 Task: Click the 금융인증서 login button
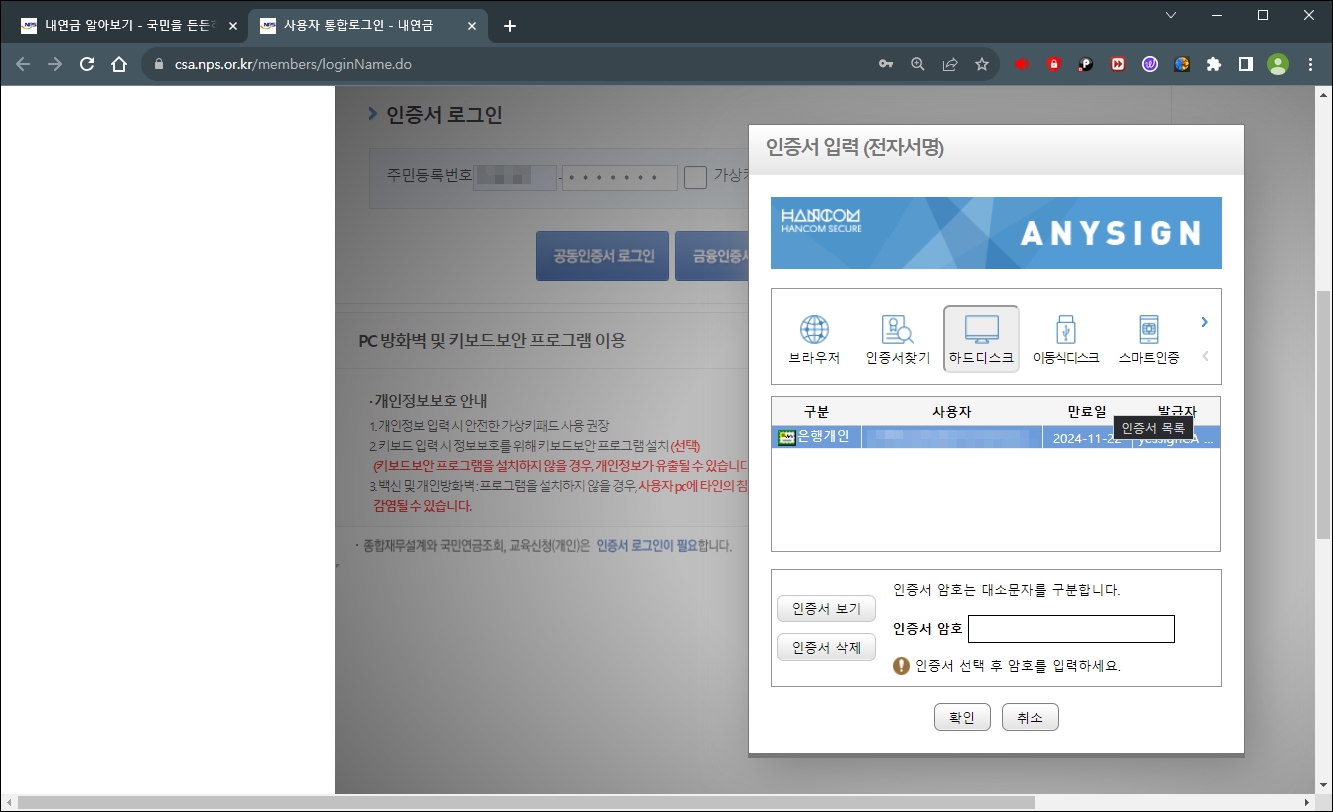[712, 256]
